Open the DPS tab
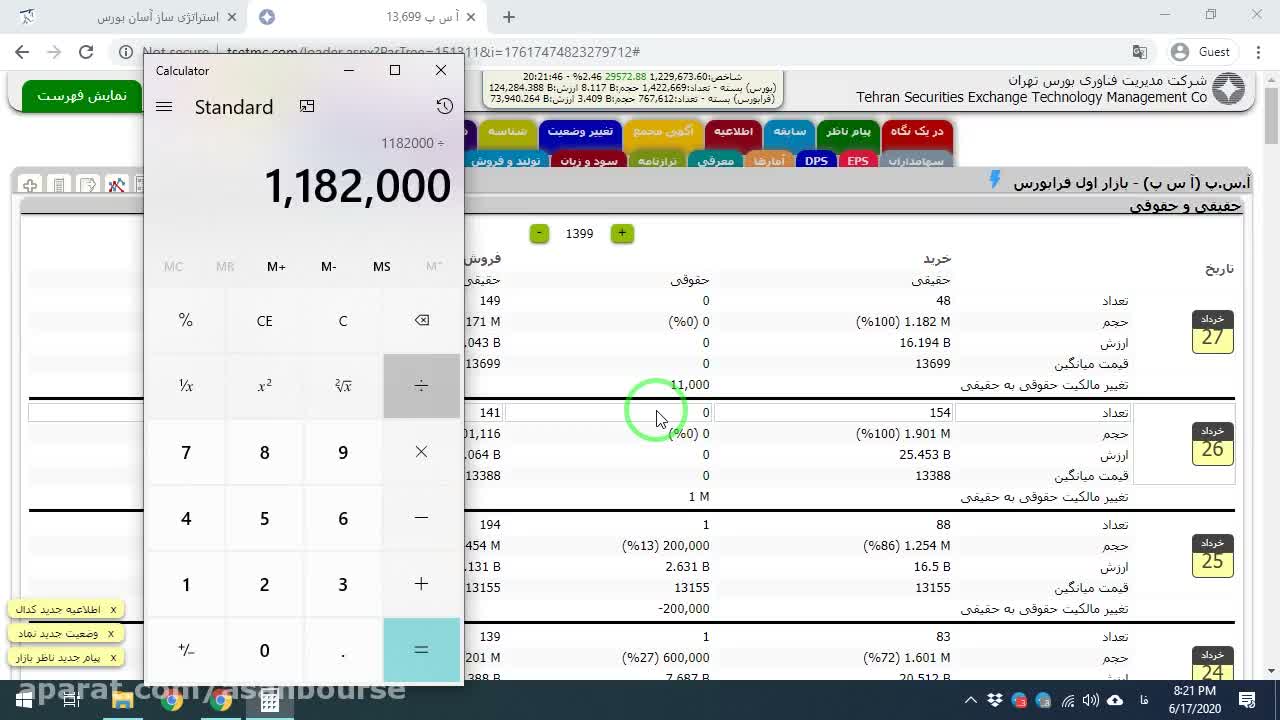1280x720 pixels. click(x=816, y=160)
